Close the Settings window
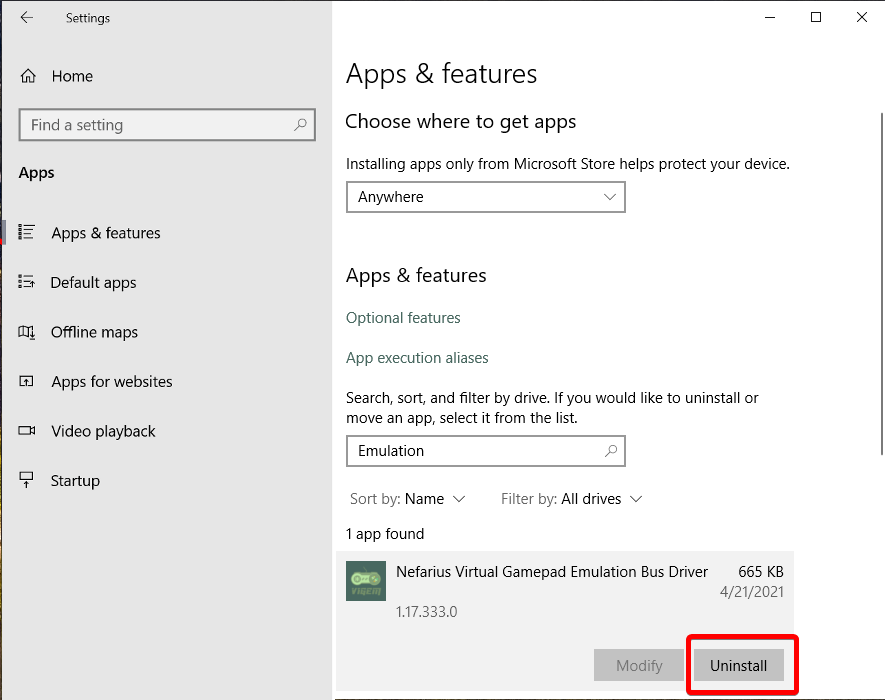 click(861, 18)
